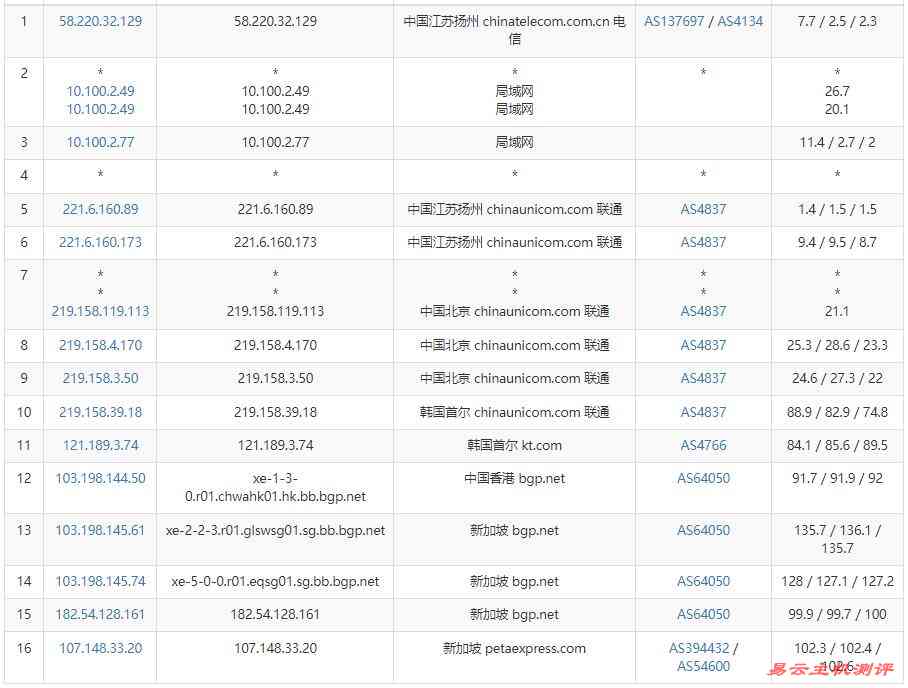Select latency value 11.4 / 2.7 / 2
The height and width of the screenshot is (688, 908).
point(837,142)
